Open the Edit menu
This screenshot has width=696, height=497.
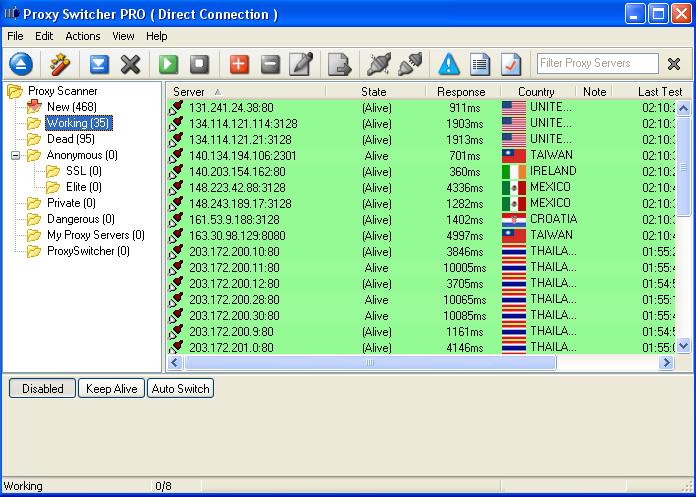pos(44,36)
